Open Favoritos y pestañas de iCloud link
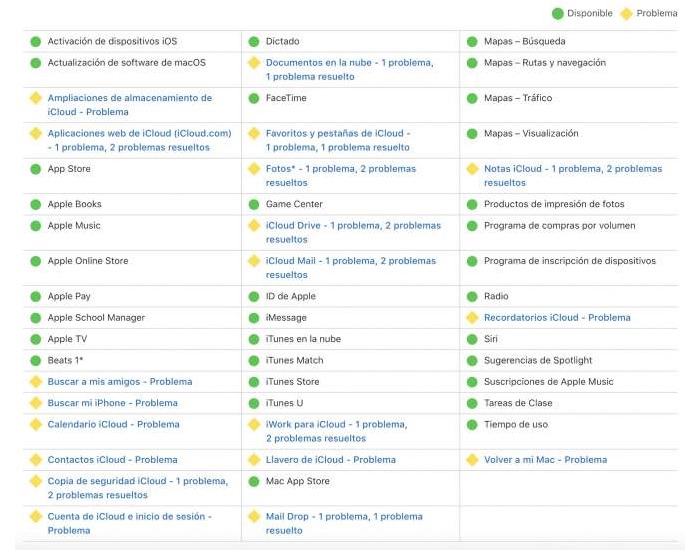This screenshot has width=700, height=550. [x=338, y=140]
